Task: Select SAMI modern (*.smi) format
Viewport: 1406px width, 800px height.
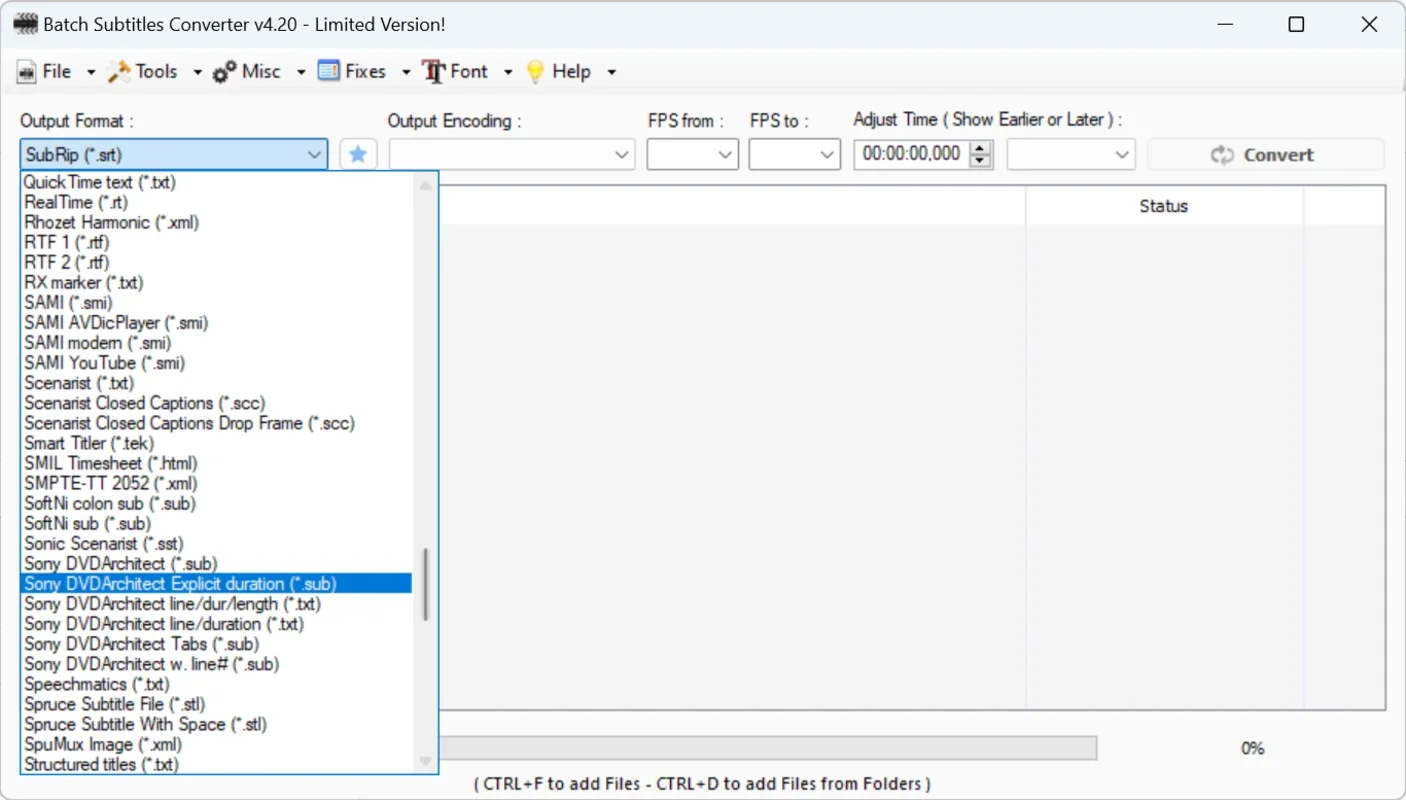Action: pos(216,343)
